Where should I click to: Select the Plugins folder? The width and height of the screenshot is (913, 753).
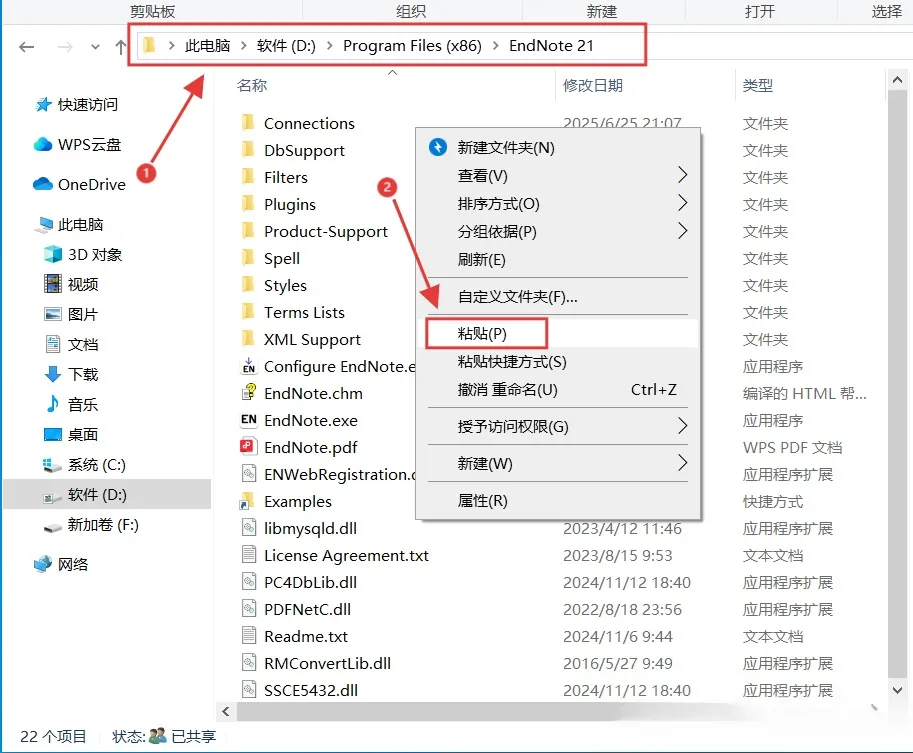tap(289, 204)
